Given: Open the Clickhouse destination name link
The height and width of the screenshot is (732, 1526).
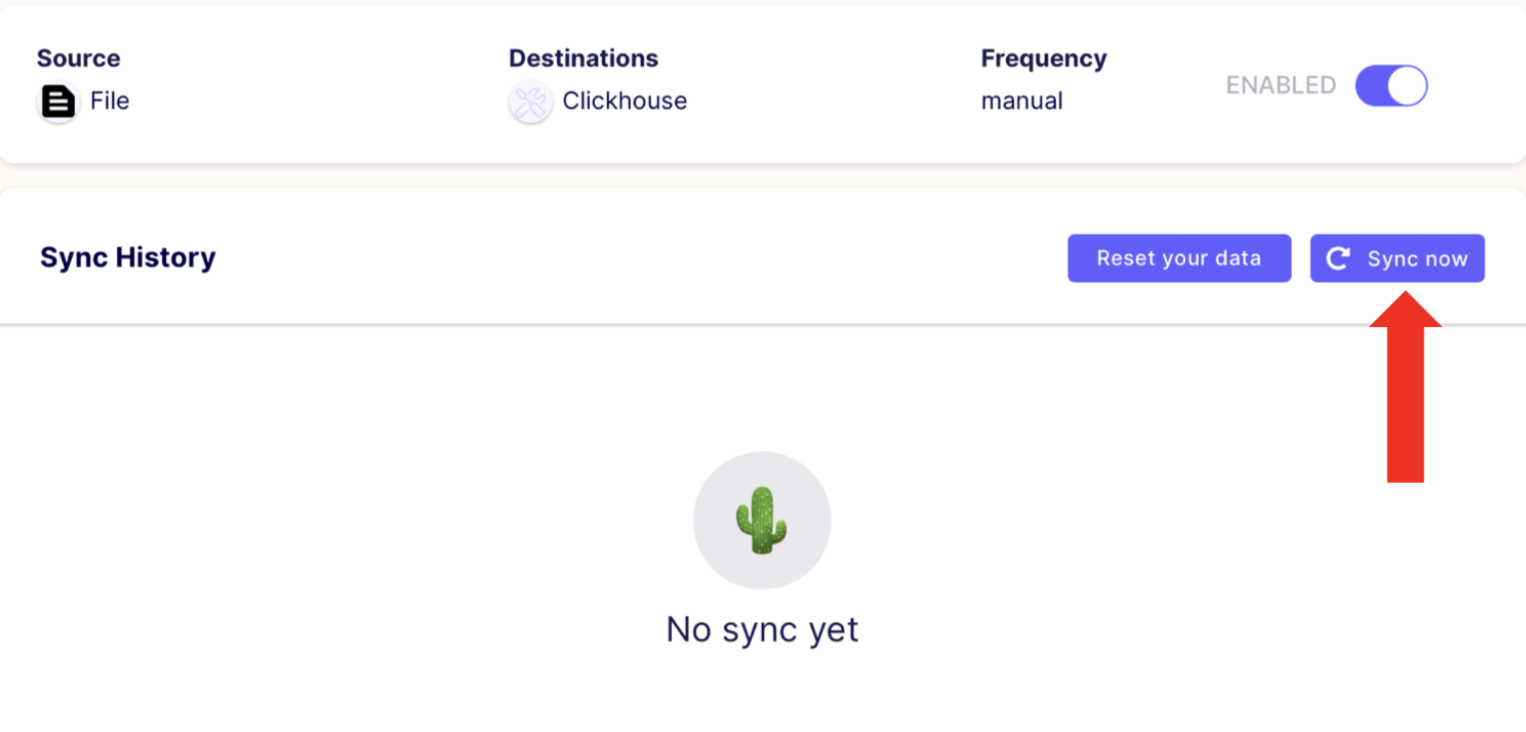Looking at the screenshot, I should 624,101.
